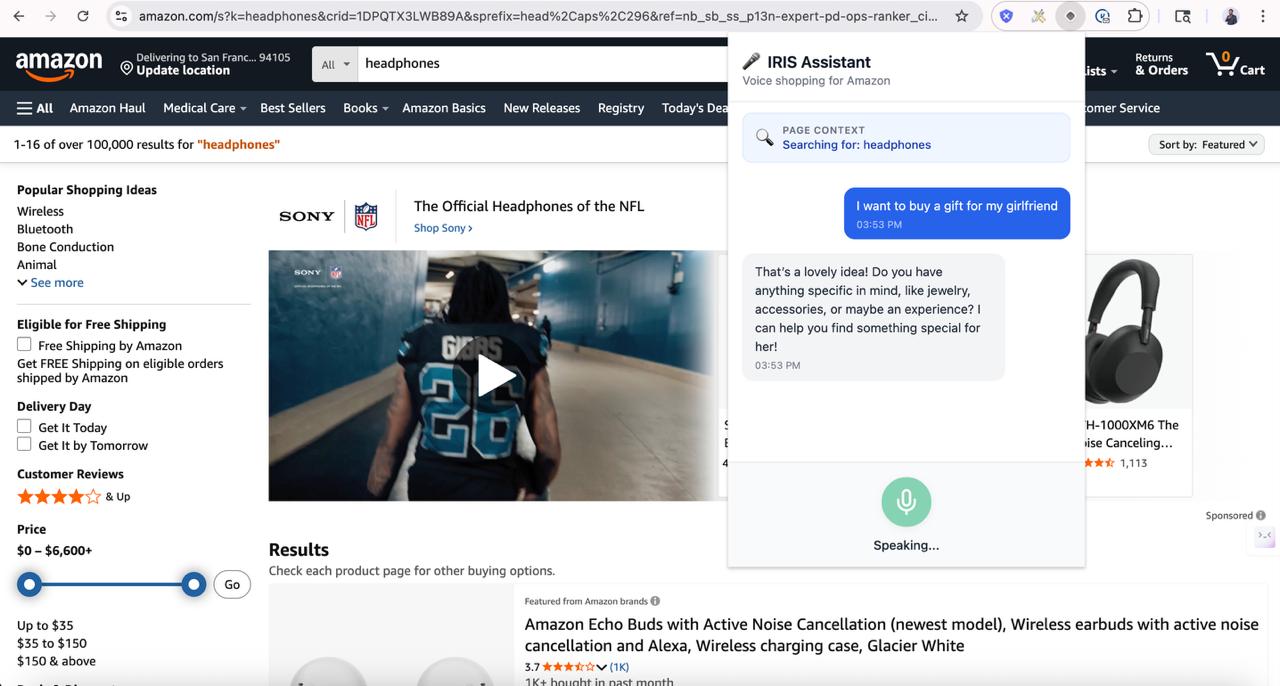Click the Featured from Amazon brands info icon

tap(655, 601)
